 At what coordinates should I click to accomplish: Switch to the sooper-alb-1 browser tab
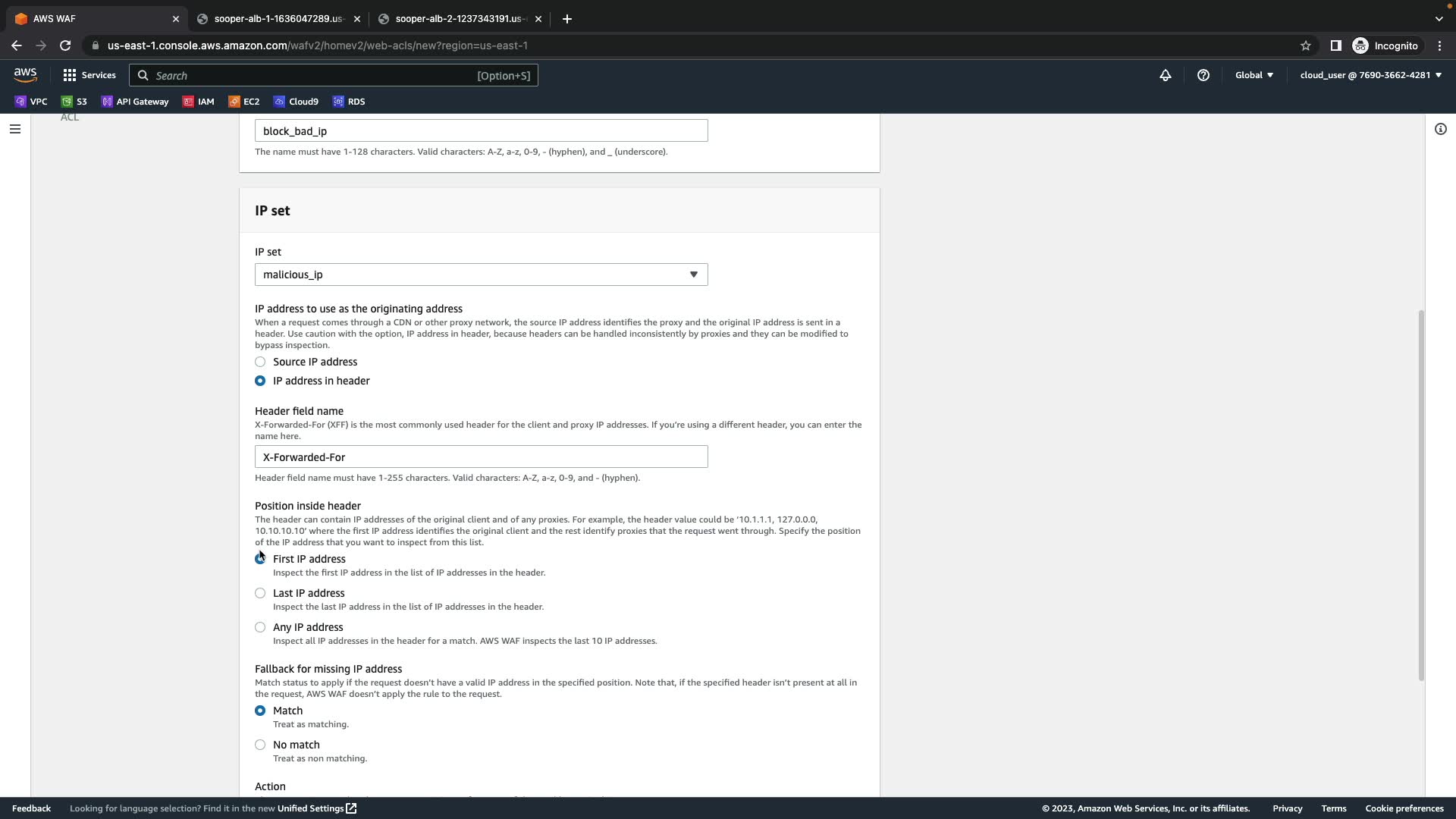[278, 19]
